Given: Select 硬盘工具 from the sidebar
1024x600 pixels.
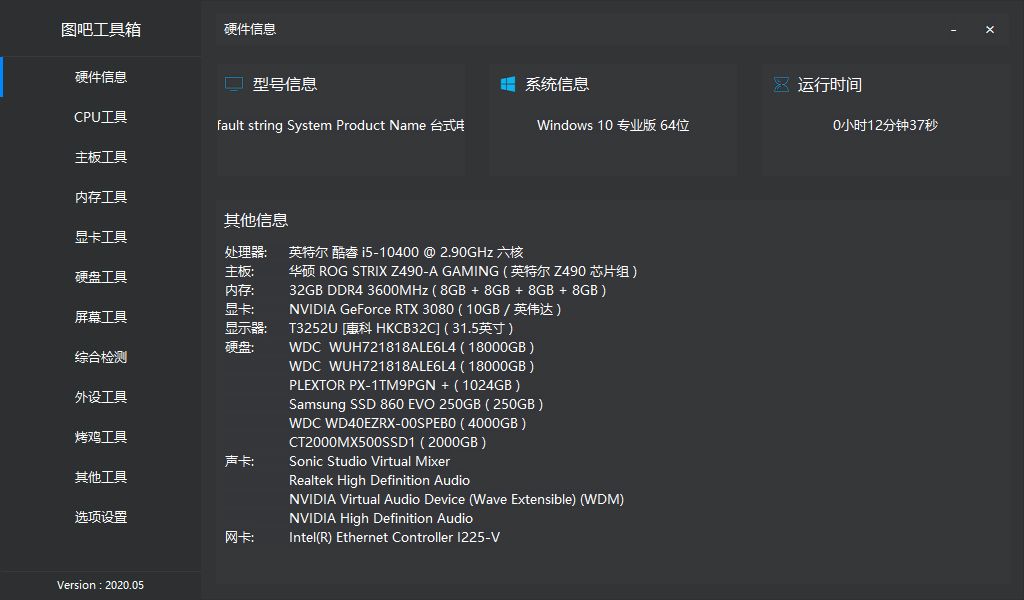Looking at the screenshot, I should [x=101, y=277].
